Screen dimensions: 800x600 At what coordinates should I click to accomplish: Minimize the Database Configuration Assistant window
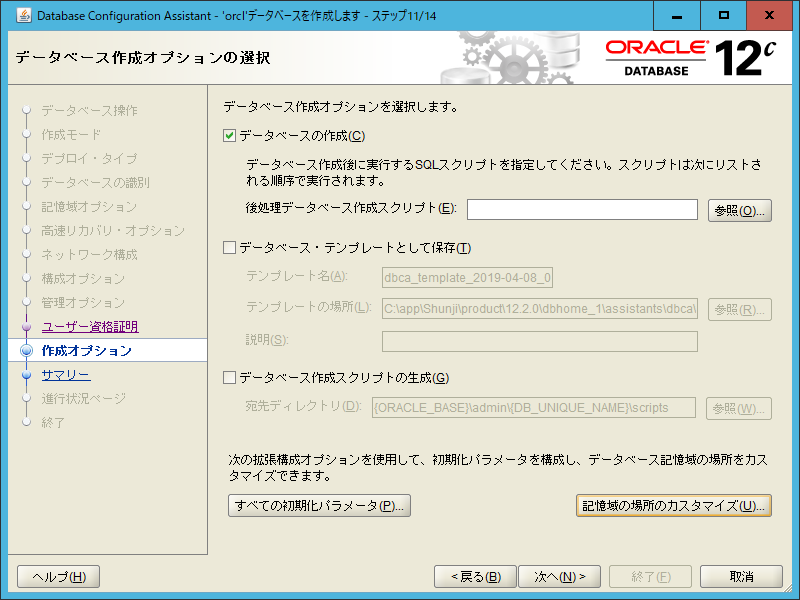[677, 15]
